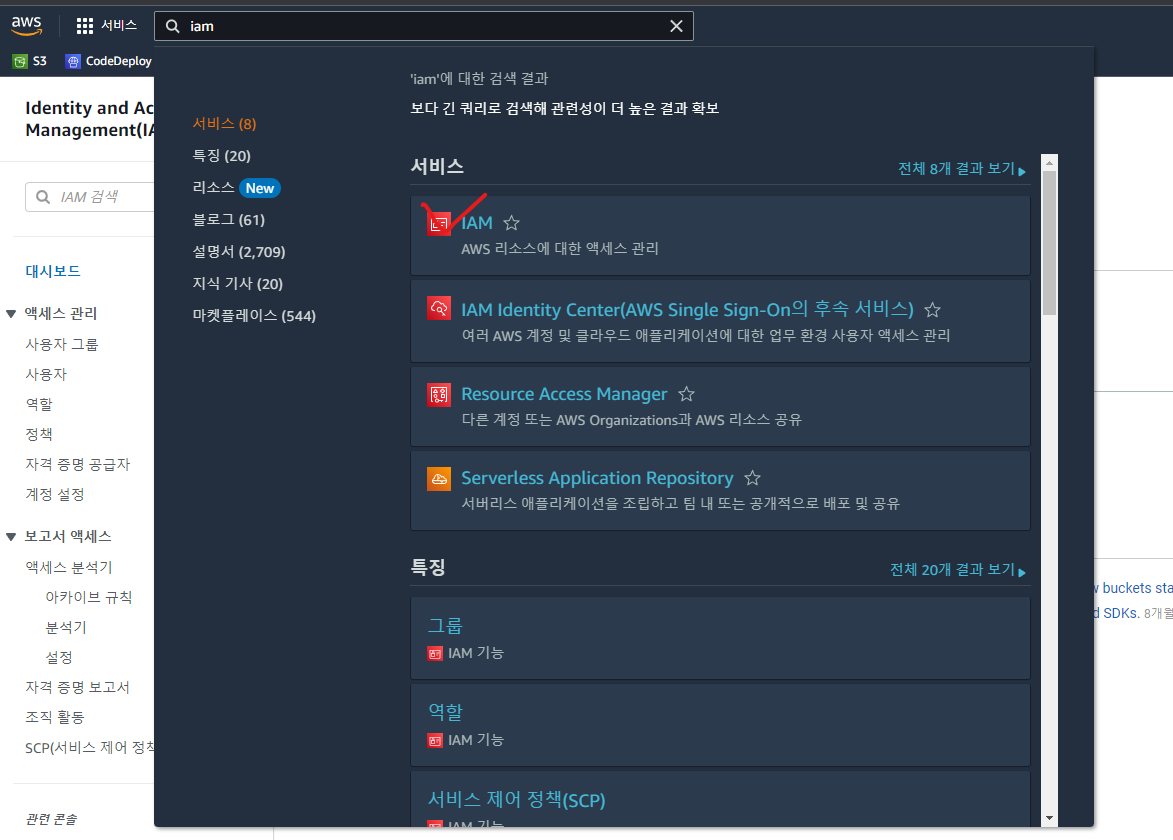Screen dimensions: 1173x840
Task: Open 대시보드 link in the sidebar
Action: [52, 271]
